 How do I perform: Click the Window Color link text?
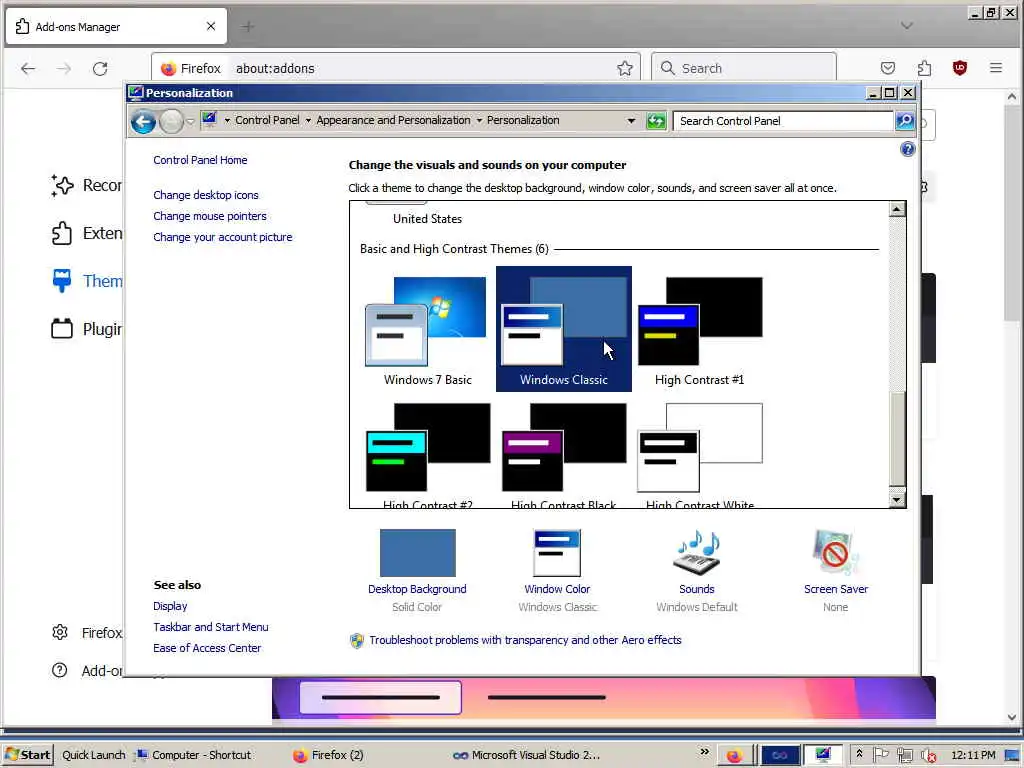tap(557, 589)
